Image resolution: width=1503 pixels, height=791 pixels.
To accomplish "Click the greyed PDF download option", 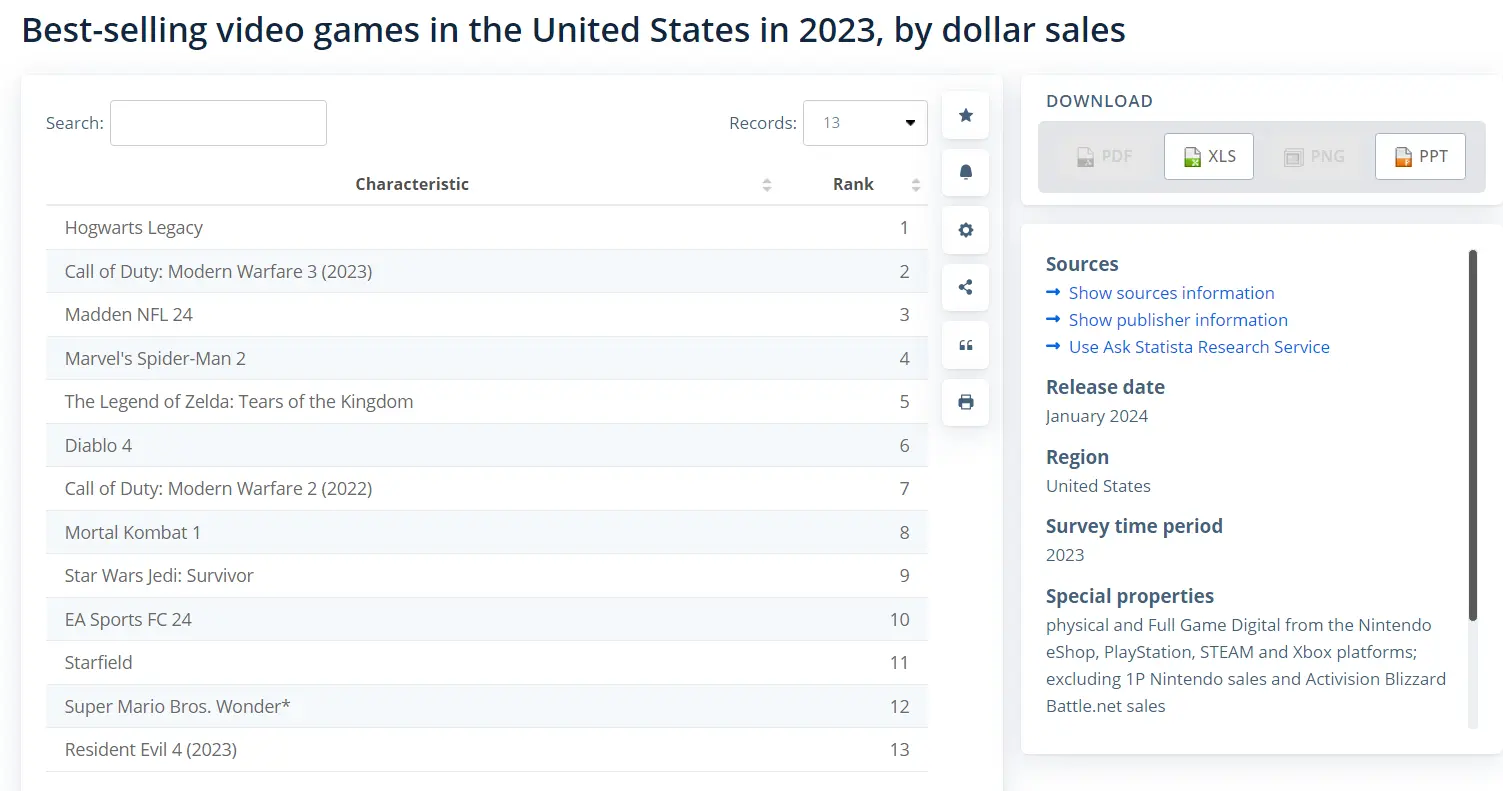I will coord(1104,156).
